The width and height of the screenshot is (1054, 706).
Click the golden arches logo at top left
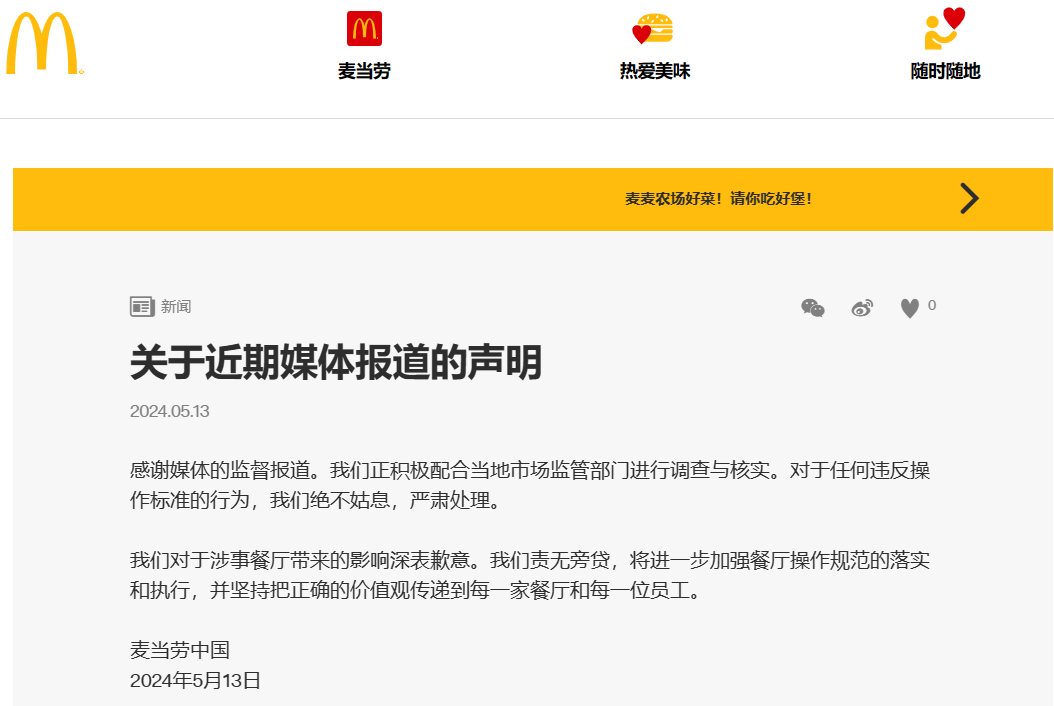pyautogui.click(x=44, y=43)
